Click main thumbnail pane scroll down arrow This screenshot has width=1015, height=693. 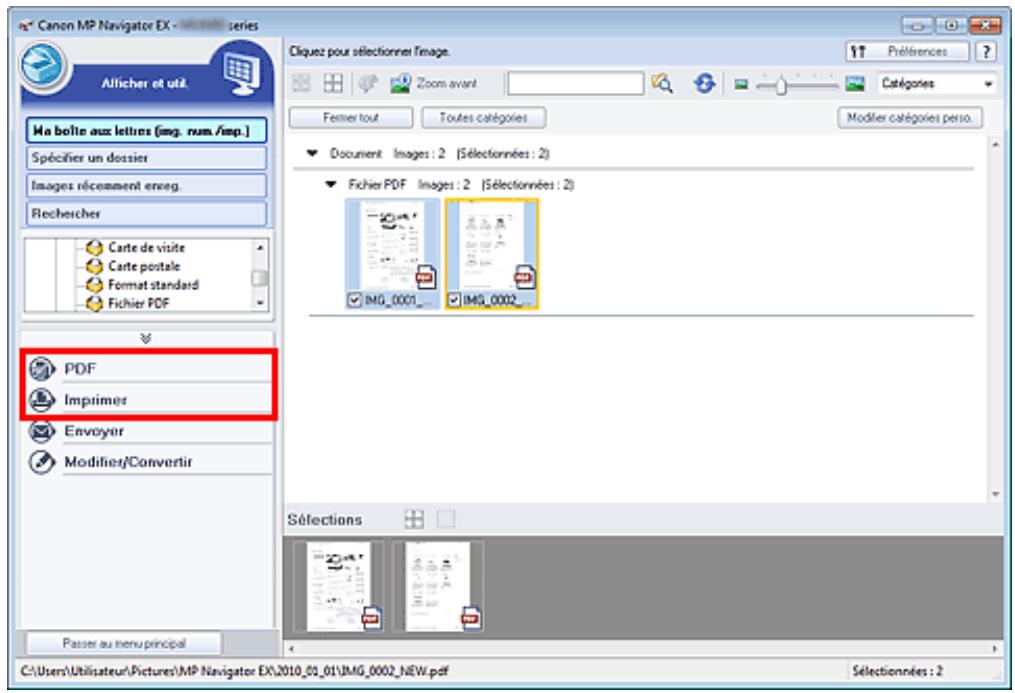point(995,494)
